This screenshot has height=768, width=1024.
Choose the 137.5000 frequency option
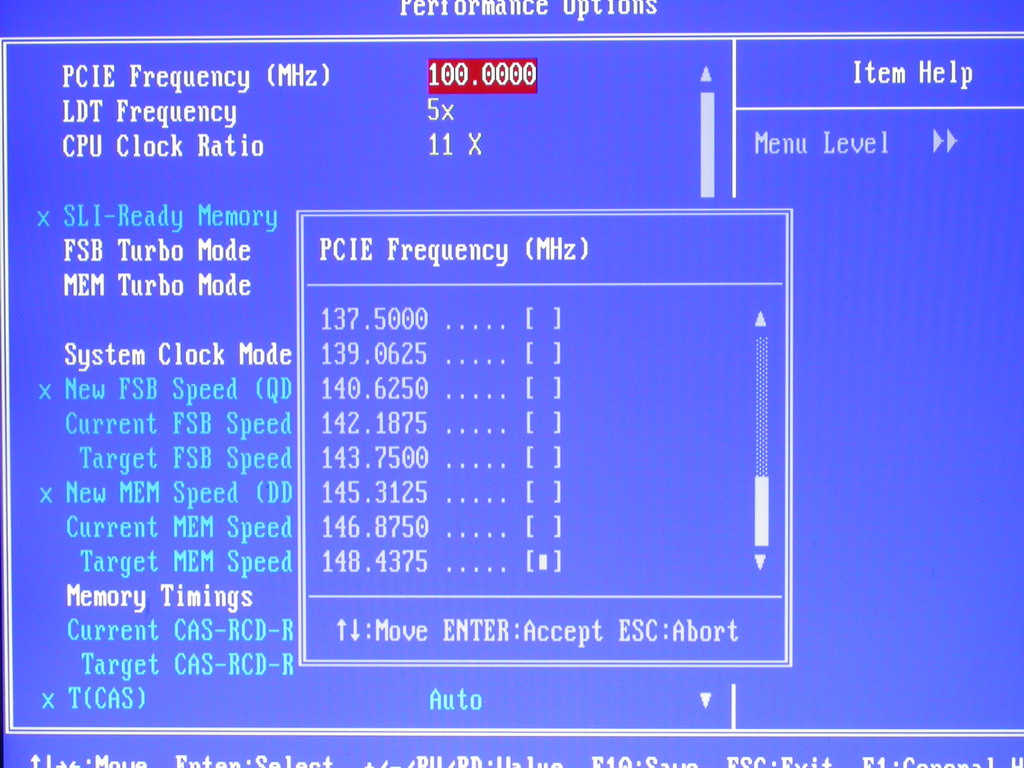click(441, 319)
